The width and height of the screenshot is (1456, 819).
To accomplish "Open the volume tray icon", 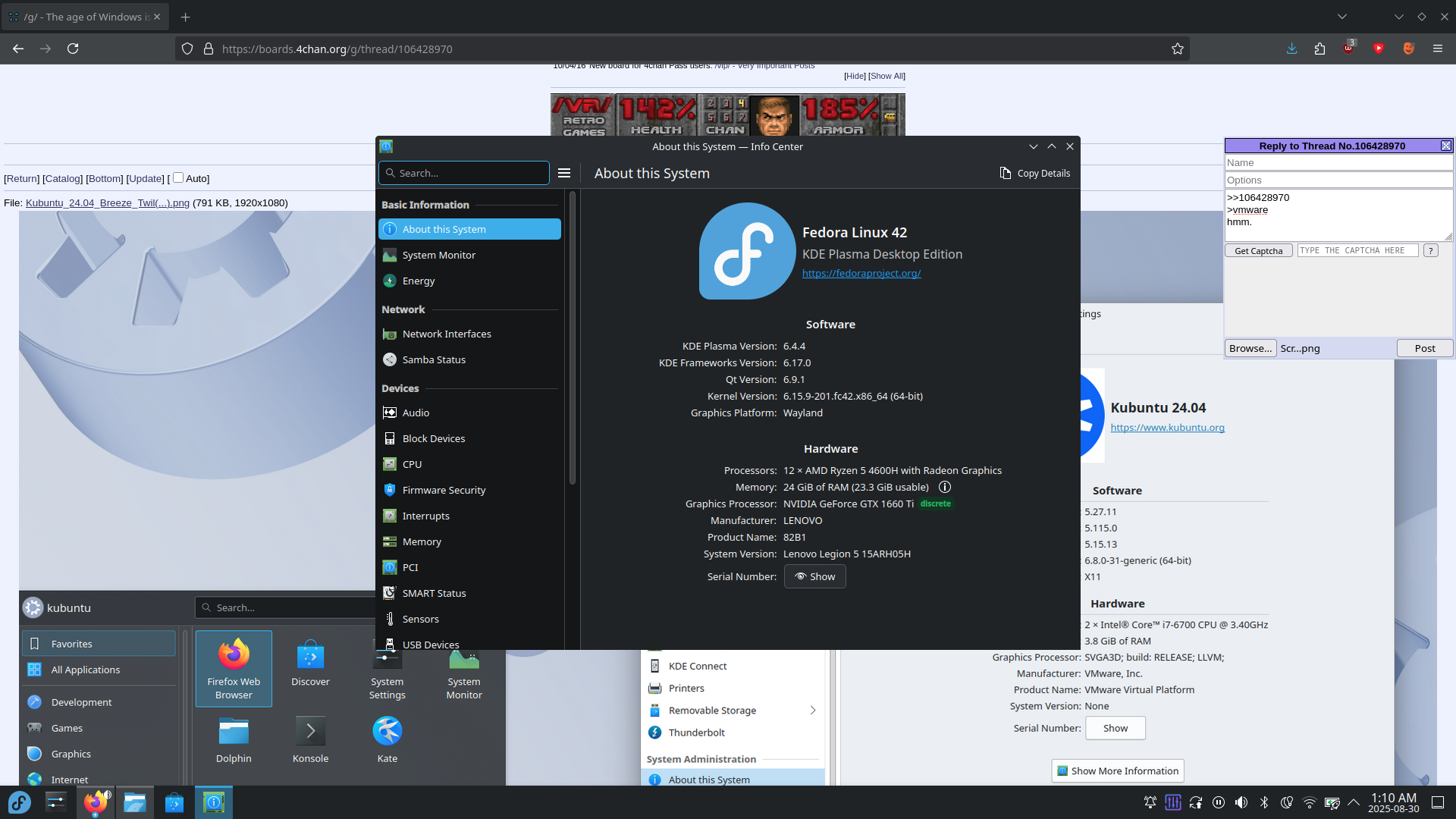I will (x=1241, y=802).
